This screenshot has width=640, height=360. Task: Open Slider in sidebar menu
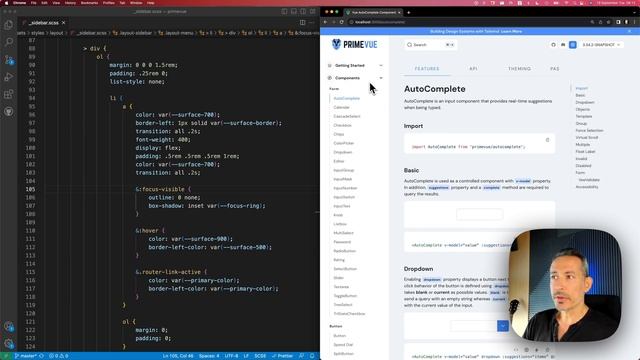point(338,278)
